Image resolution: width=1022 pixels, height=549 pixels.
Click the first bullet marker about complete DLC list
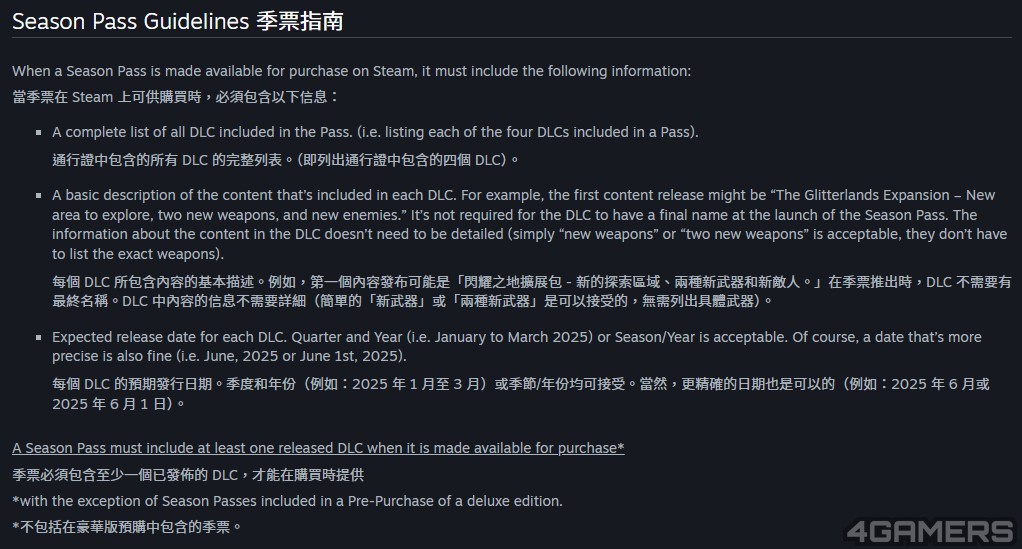pyautogui.click(x=38, y=132)
